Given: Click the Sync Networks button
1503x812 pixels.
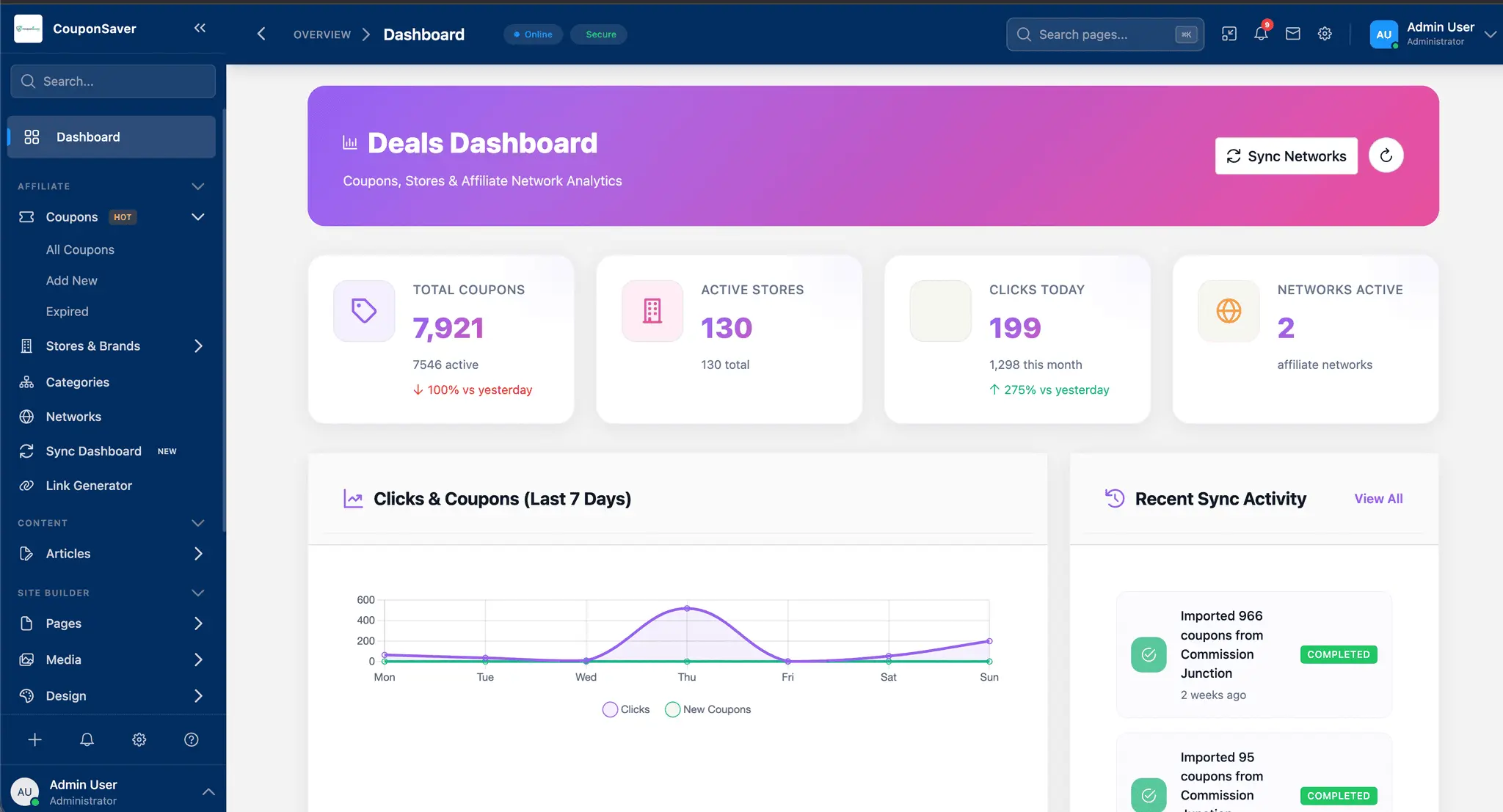Looking at the screenshot, I should tap(1286, 156).
